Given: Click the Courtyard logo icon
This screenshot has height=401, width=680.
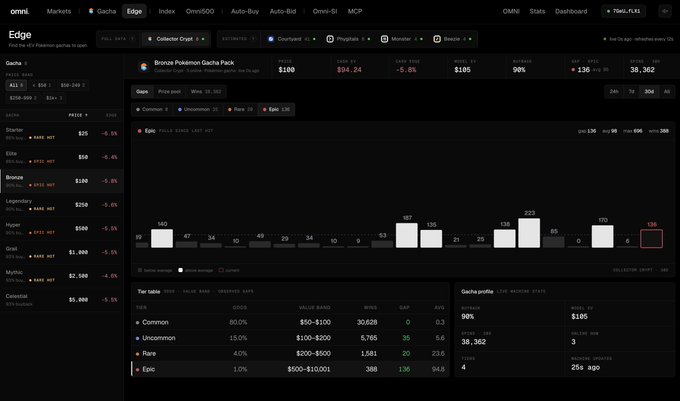Looking at the screenshot, I should (271, 39).
